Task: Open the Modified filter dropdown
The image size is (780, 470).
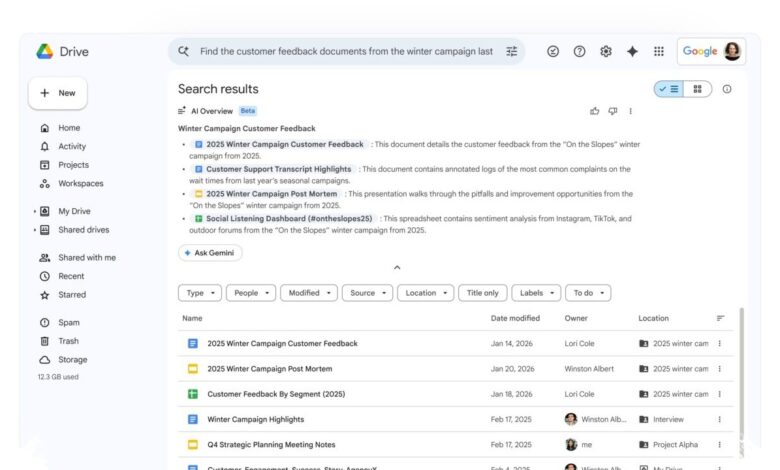Action: (309, 293)
